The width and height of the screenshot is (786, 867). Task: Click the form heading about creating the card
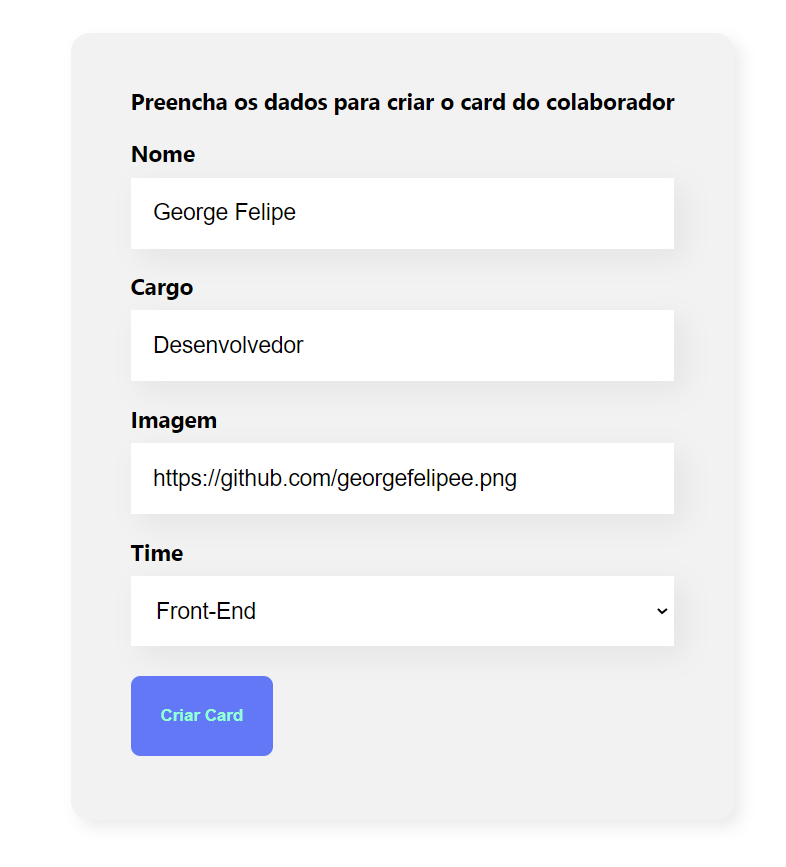(x=401, y=102)
